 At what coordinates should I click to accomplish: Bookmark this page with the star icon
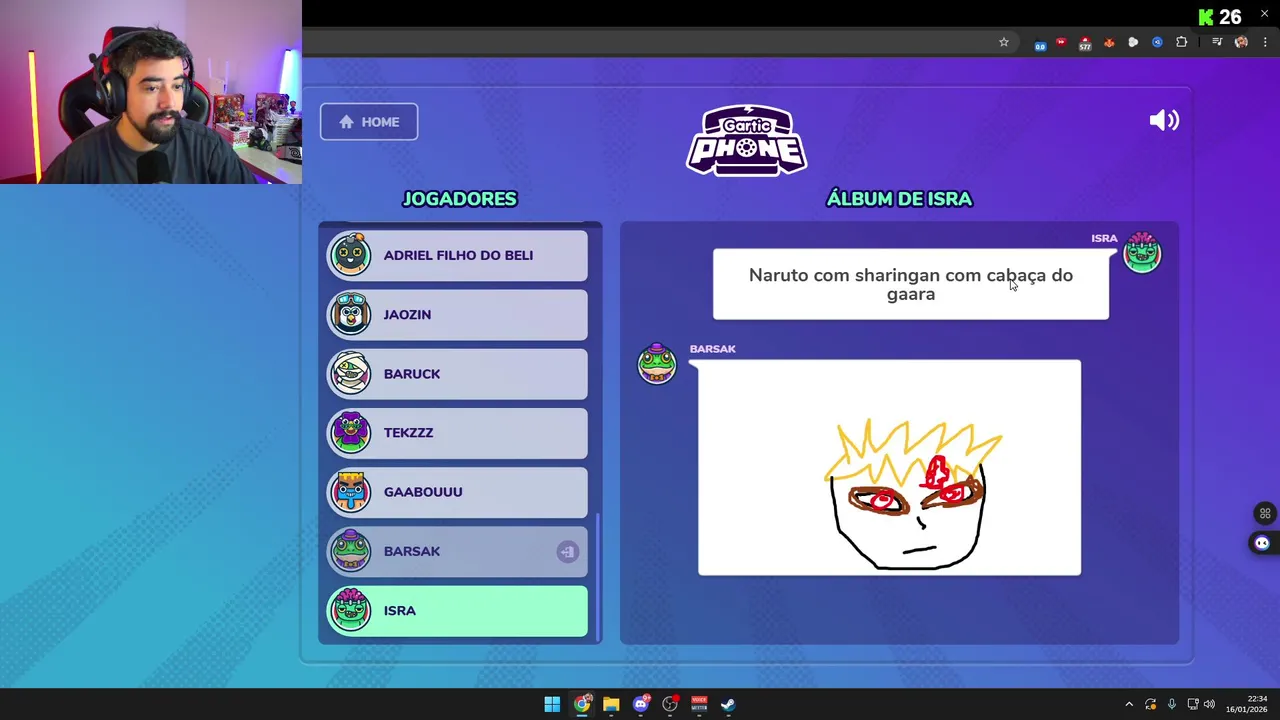pos(1004,42)
